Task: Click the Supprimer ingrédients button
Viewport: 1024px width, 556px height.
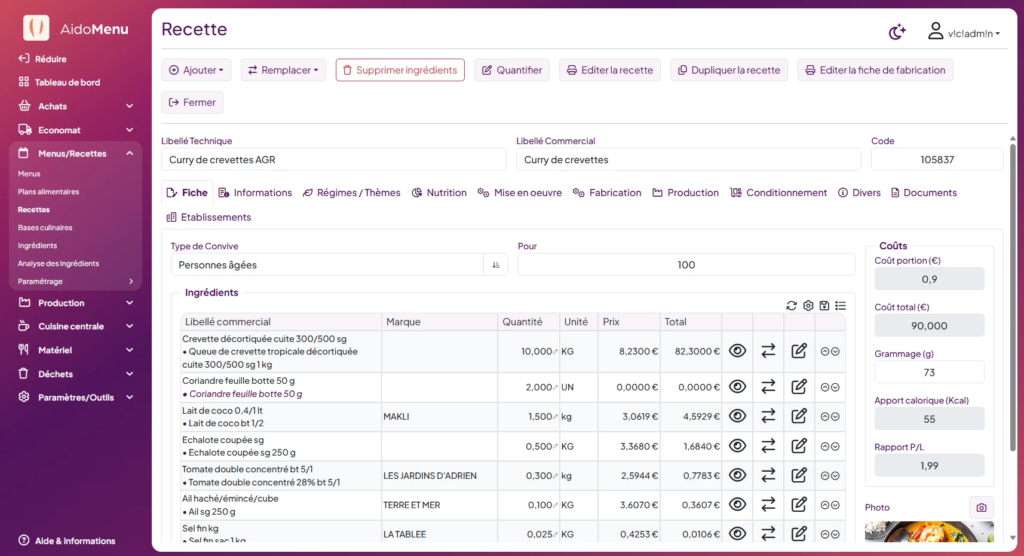Action: tap(400, 70)
